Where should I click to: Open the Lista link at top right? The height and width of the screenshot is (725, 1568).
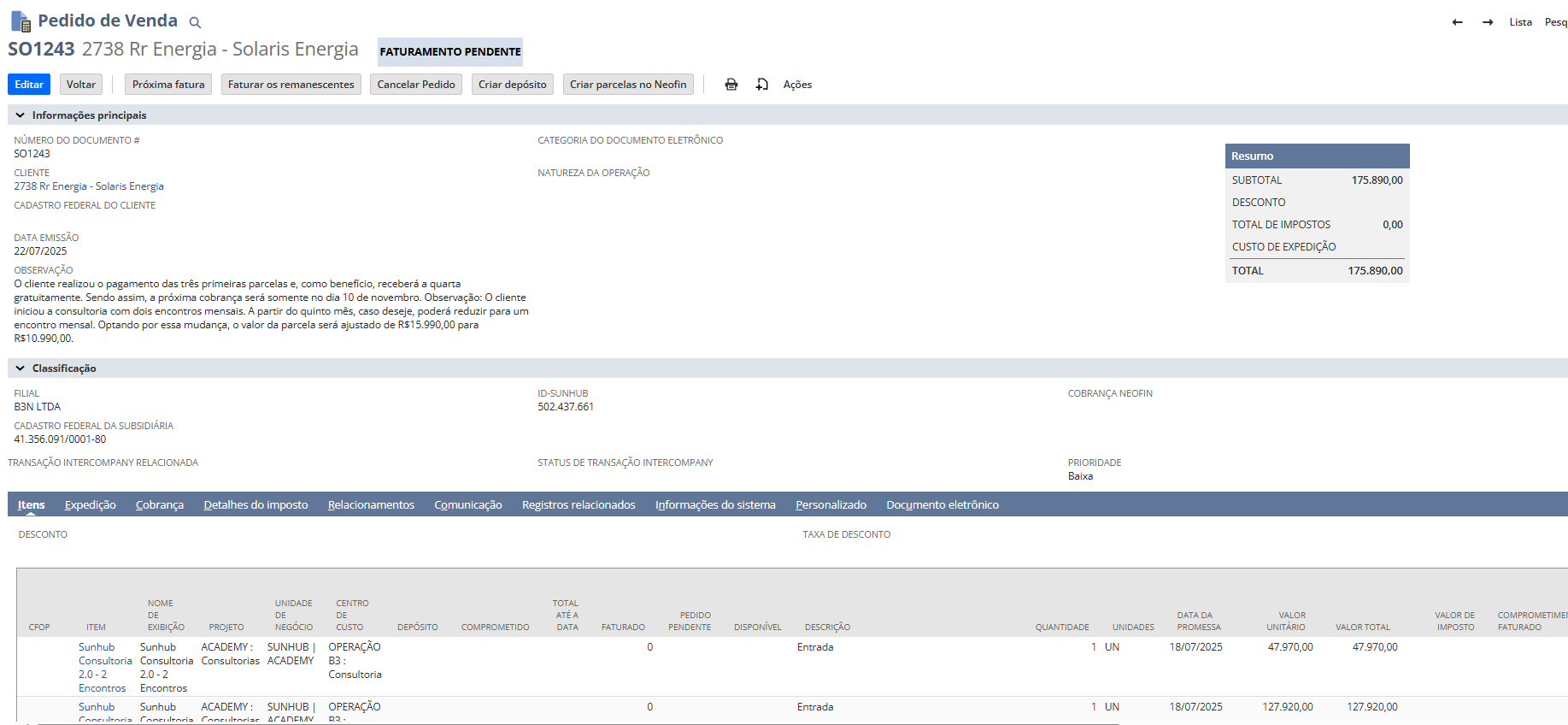tap(1520, 22)
